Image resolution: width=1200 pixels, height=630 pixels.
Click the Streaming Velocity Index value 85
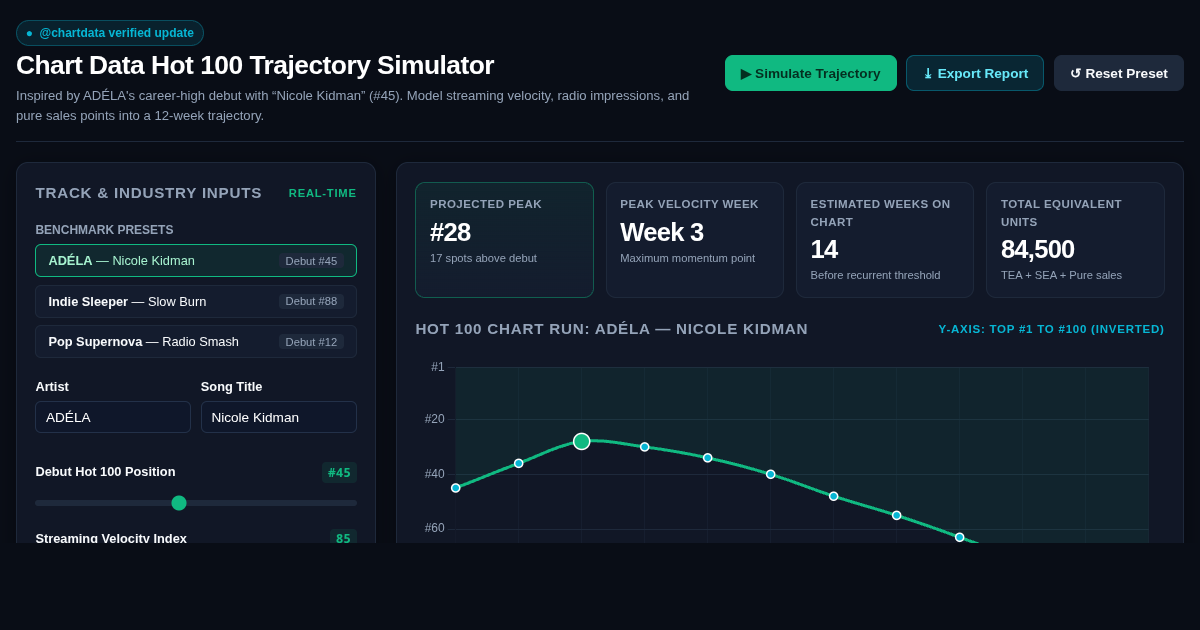click(343, 537)
